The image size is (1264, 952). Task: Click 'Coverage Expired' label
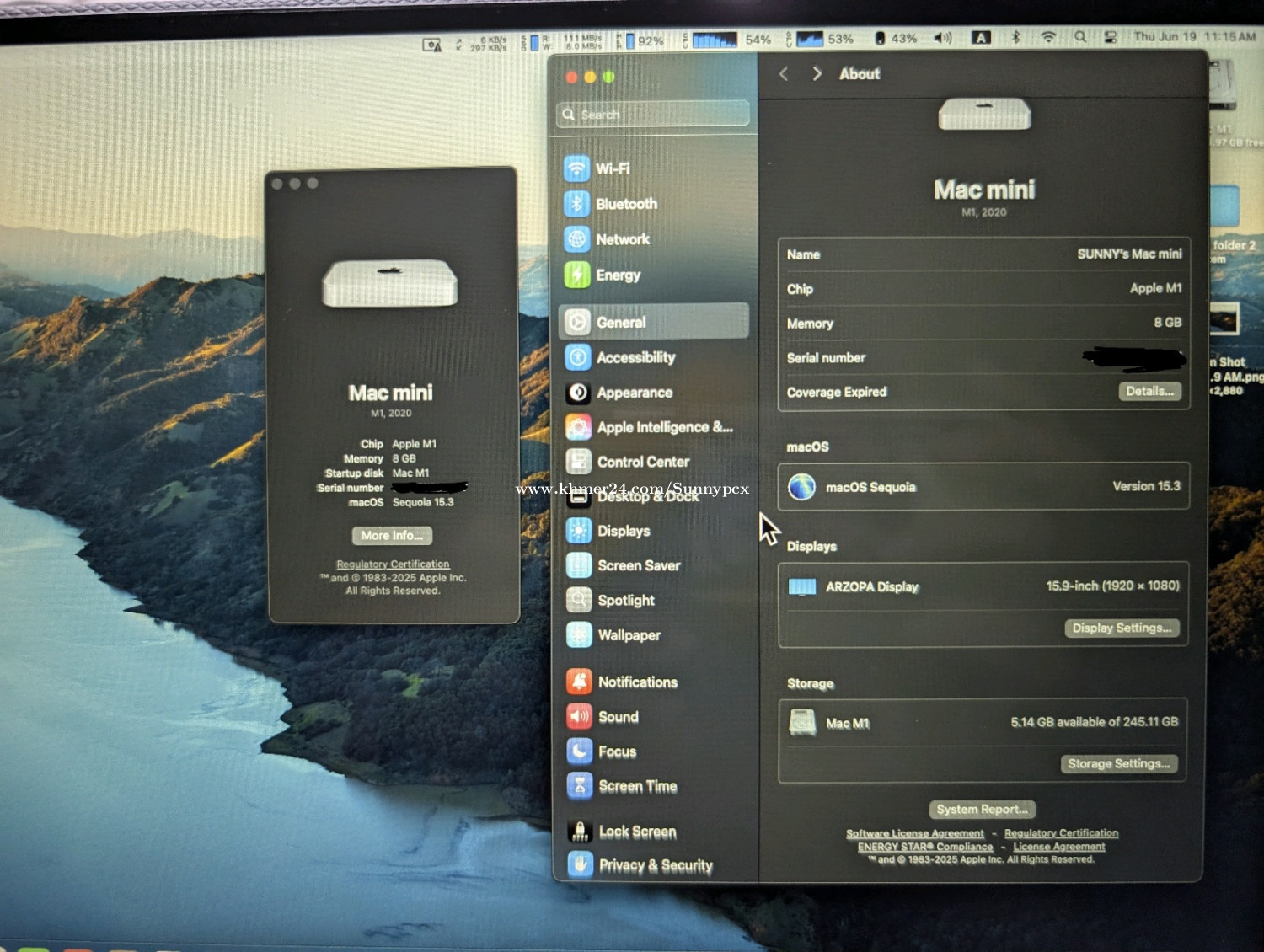click(837, 392)
